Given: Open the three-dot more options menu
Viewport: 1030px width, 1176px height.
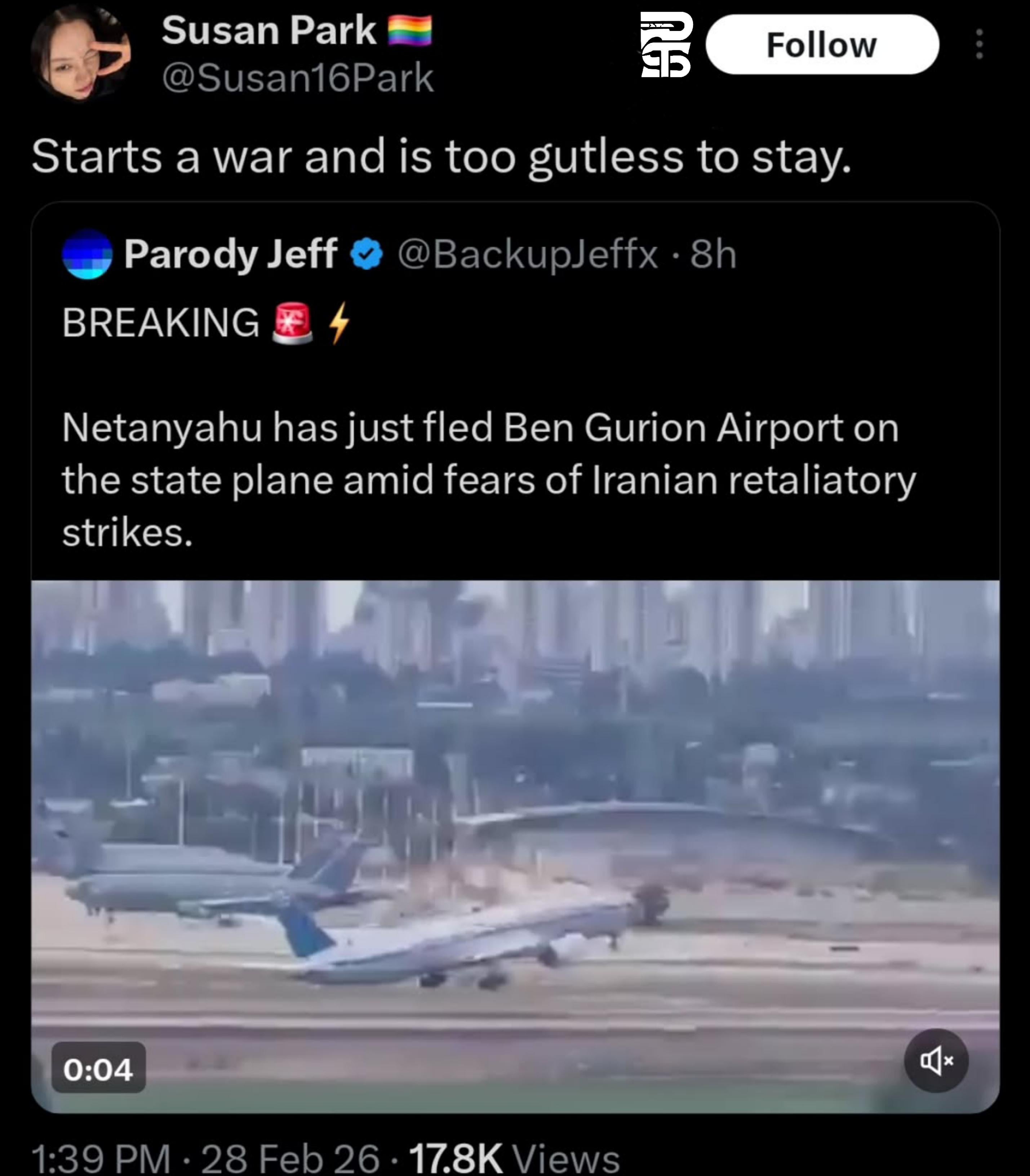Looking at the screenshot, I should pyautogui.click(x=979, y=44).
